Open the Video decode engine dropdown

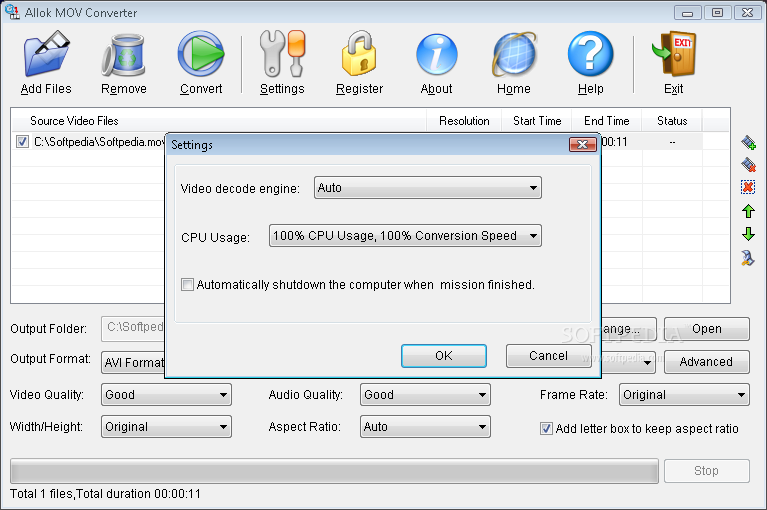428,188
